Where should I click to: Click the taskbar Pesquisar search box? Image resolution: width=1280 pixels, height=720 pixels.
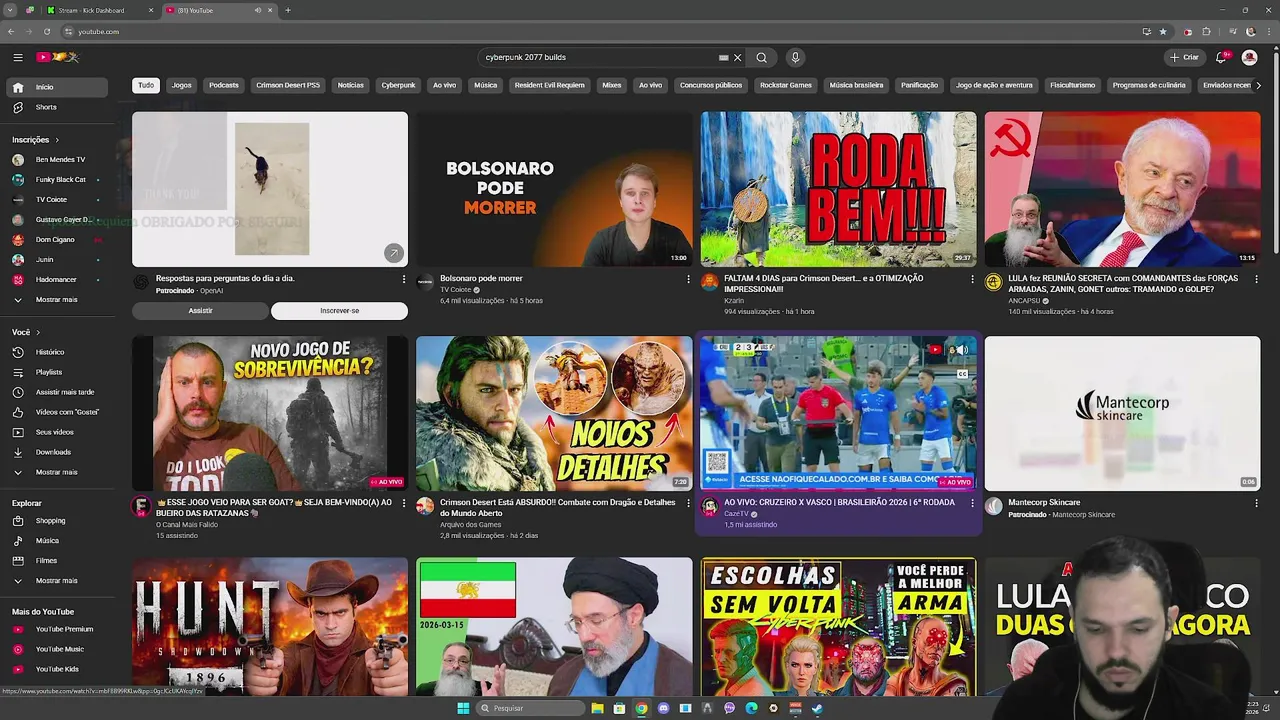(528, 708)
